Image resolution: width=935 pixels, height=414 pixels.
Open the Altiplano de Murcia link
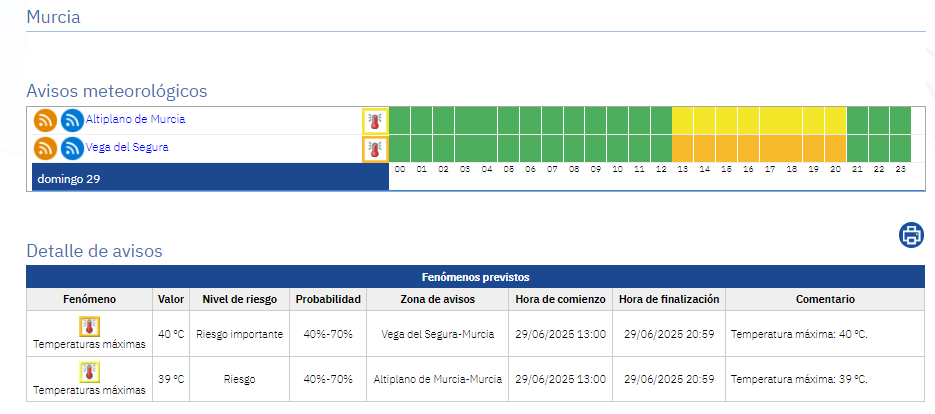click(x=135, y=119)
